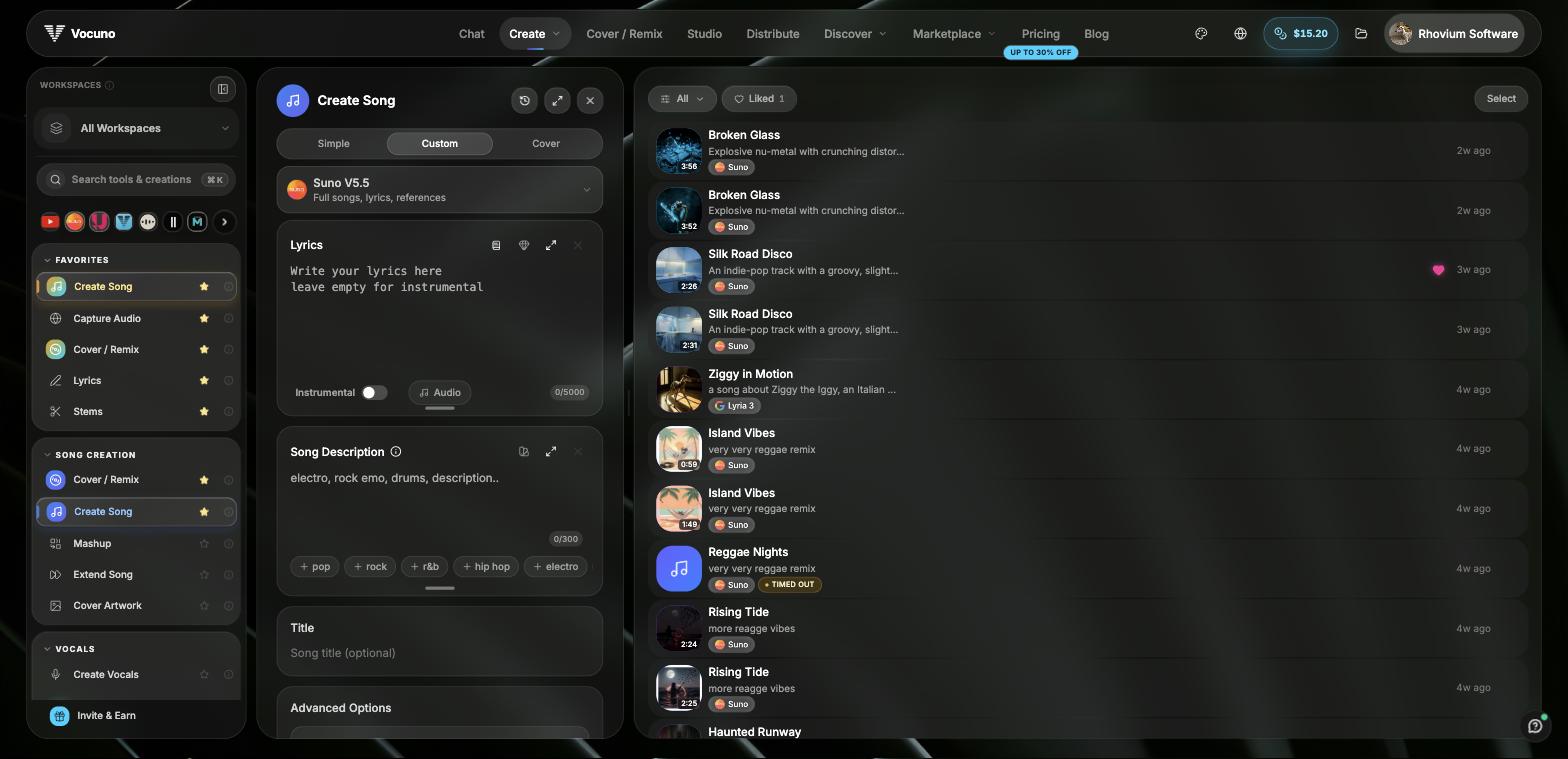Add the hip hop style tag
This screenshot has width=1568, height=759.
(486, 567)
